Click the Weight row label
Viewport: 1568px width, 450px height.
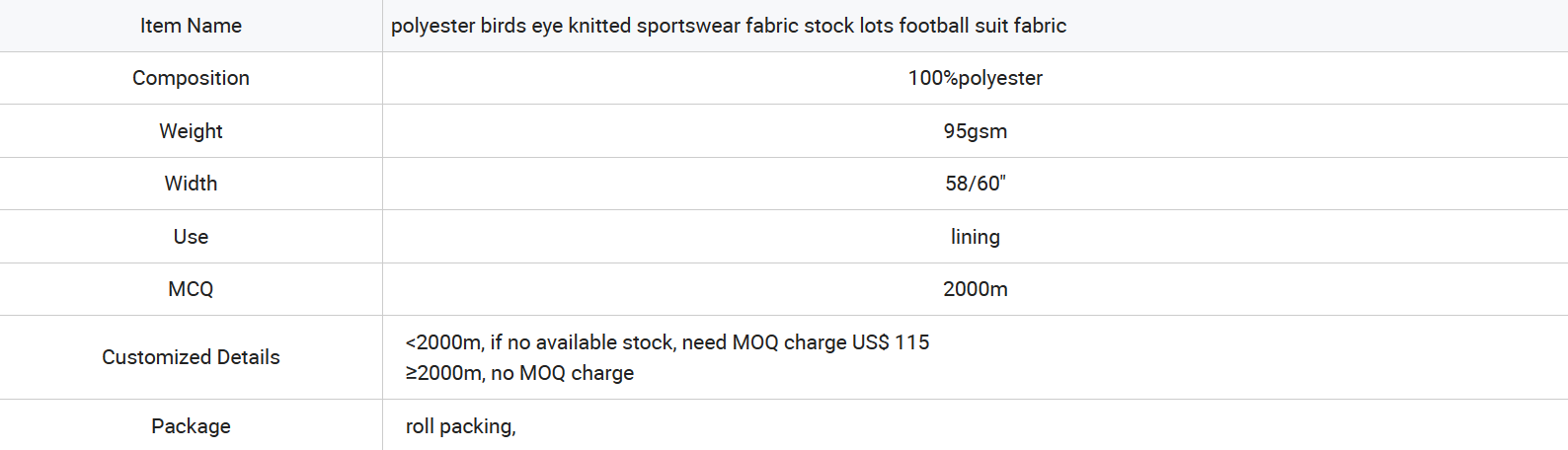coord(191,131)
